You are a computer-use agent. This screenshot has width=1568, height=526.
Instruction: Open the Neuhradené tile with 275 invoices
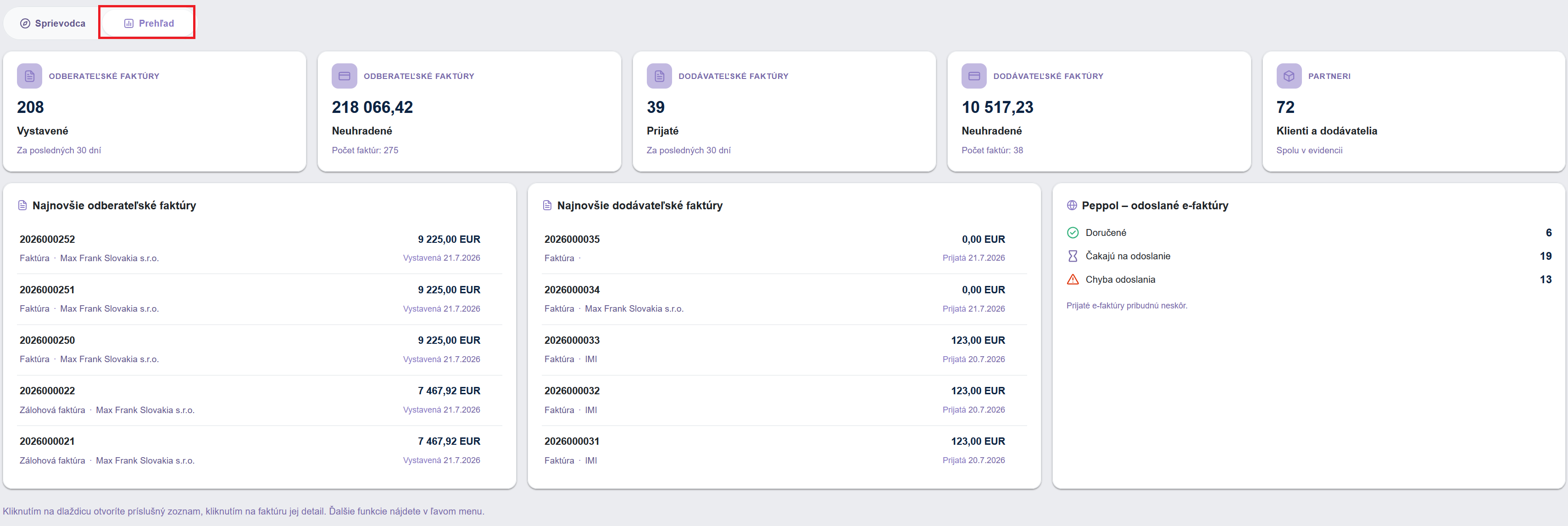(x=469, y=112)
